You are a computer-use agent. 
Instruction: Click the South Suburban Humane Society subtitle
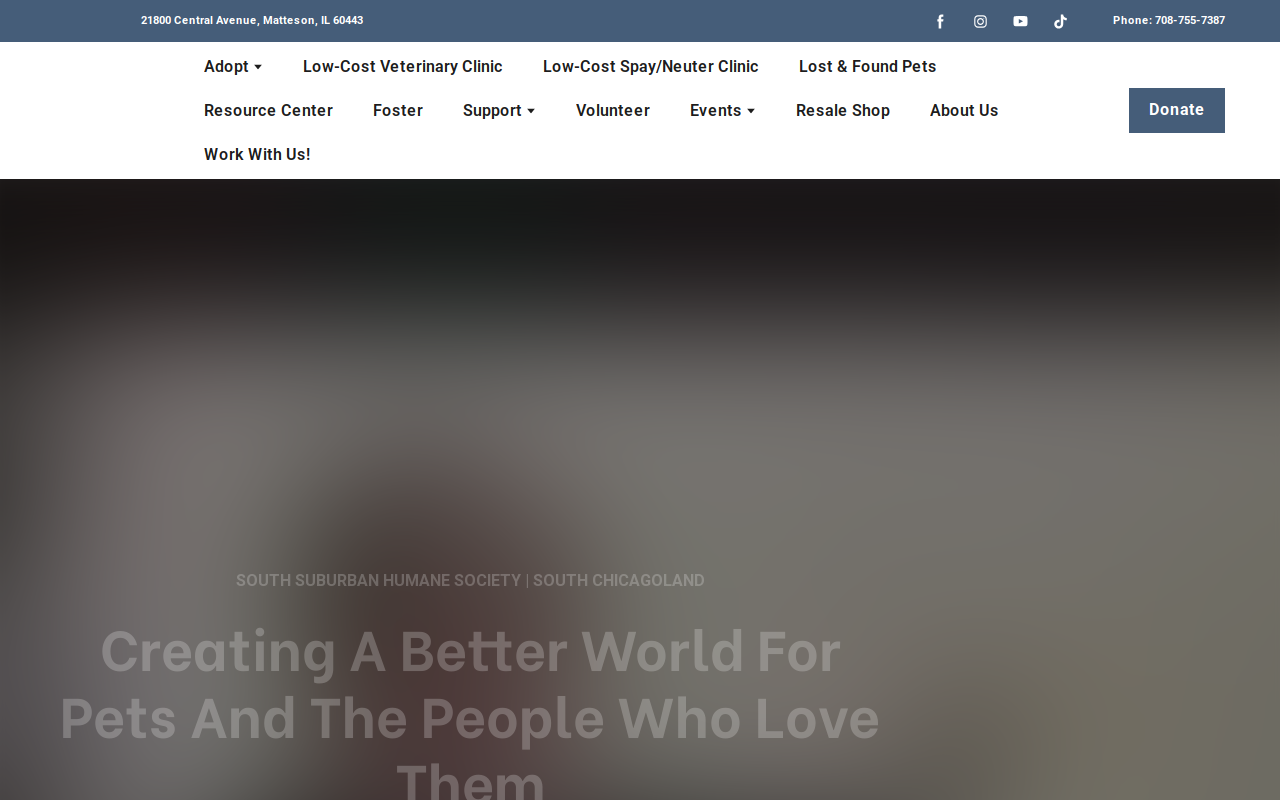[470, 580]
